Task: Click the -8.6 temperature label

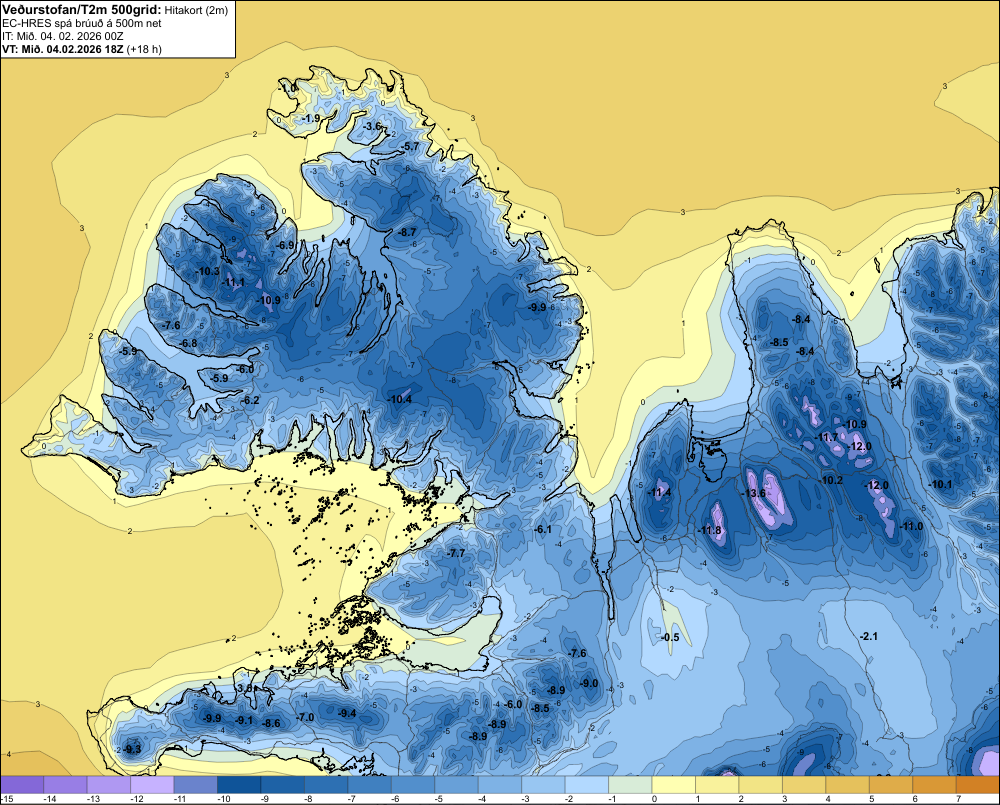Action: click(272, 723)
